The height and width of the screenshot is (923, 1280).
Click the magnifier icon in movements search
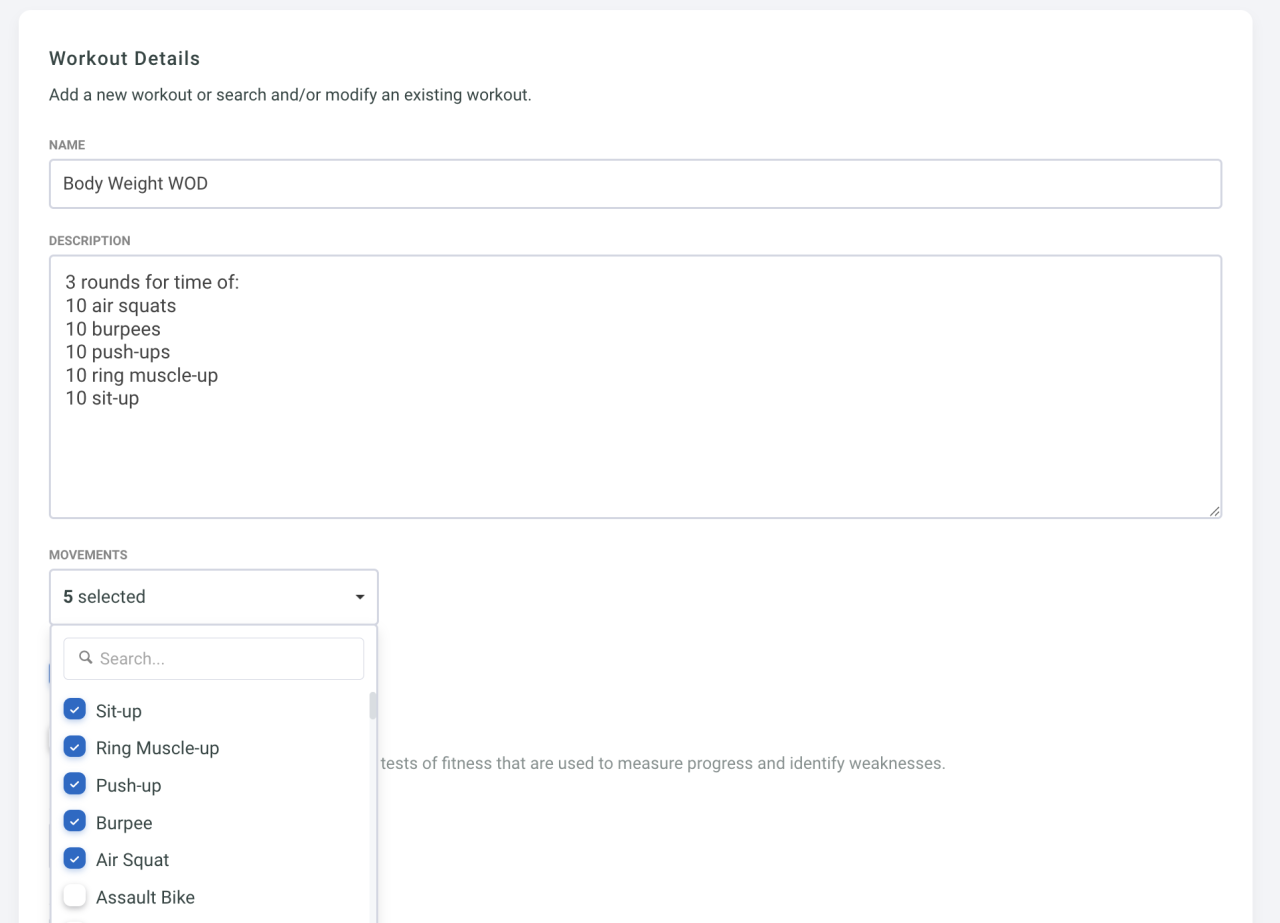(86, 658)
